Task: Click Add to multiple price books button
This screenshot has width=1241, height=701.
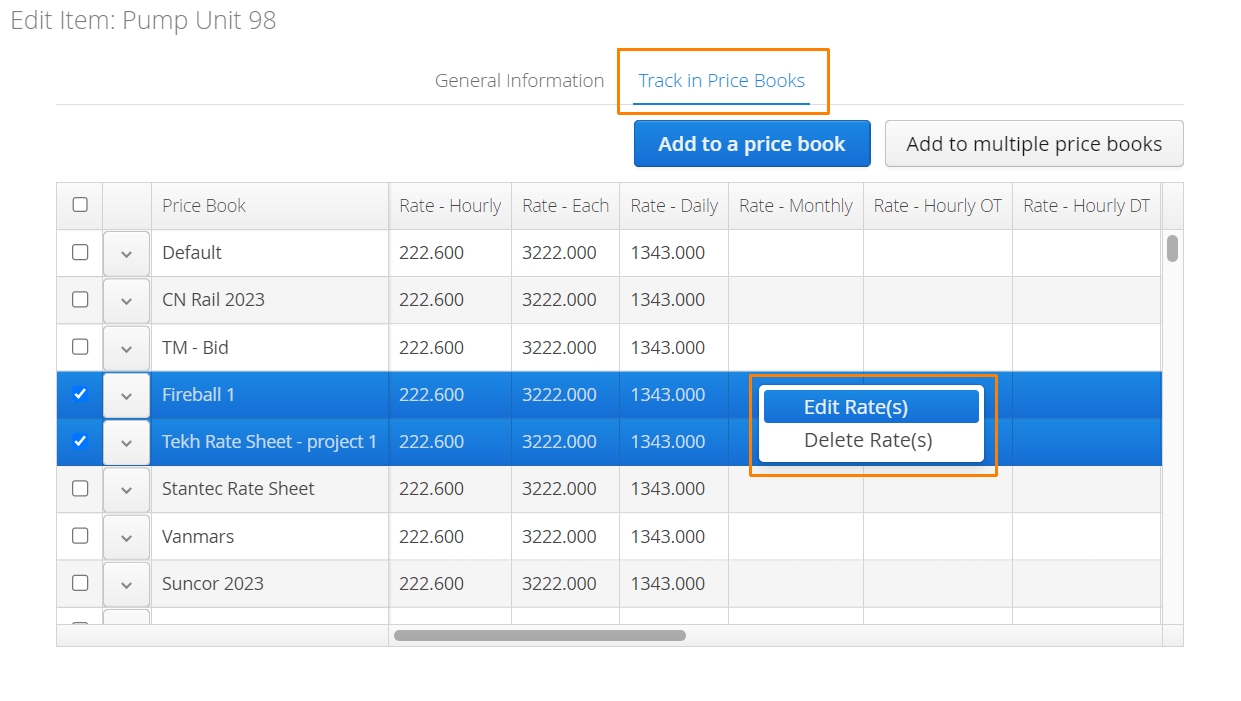Action: (1034, 144)
